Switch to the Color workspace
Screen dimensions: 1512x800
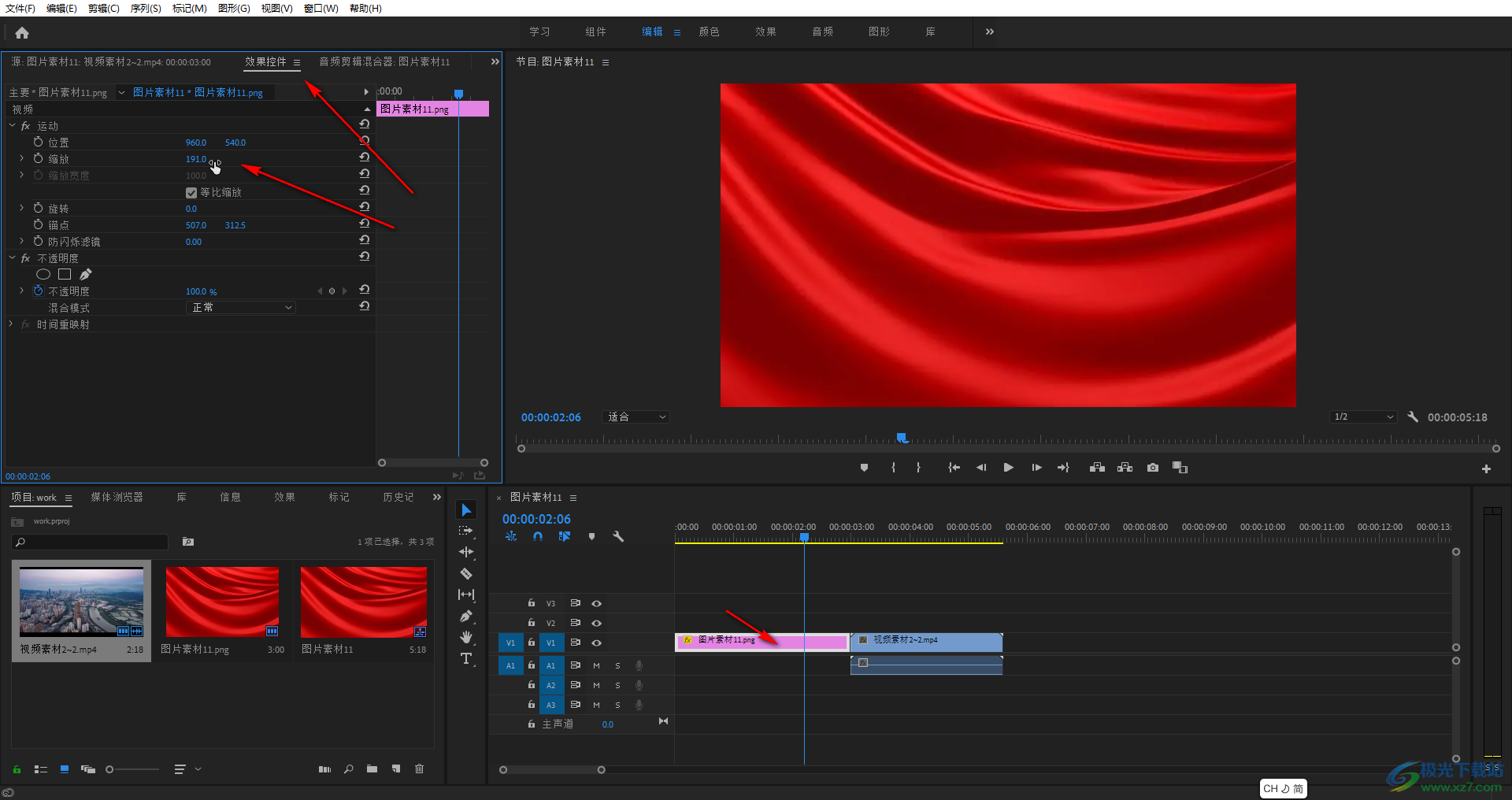710,31
